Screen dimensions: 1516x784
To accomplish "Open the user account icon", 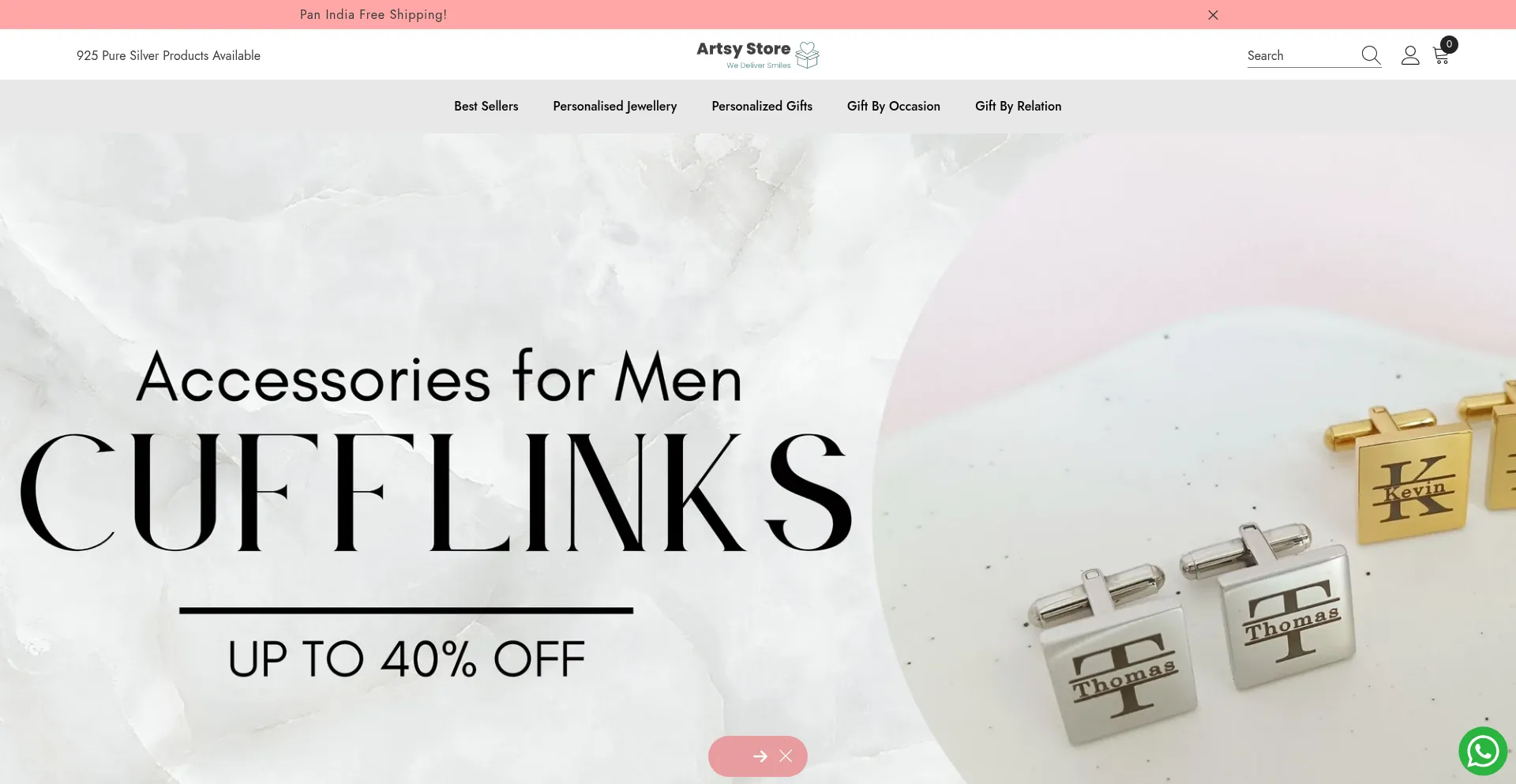I will click(x=1410, y=55).
